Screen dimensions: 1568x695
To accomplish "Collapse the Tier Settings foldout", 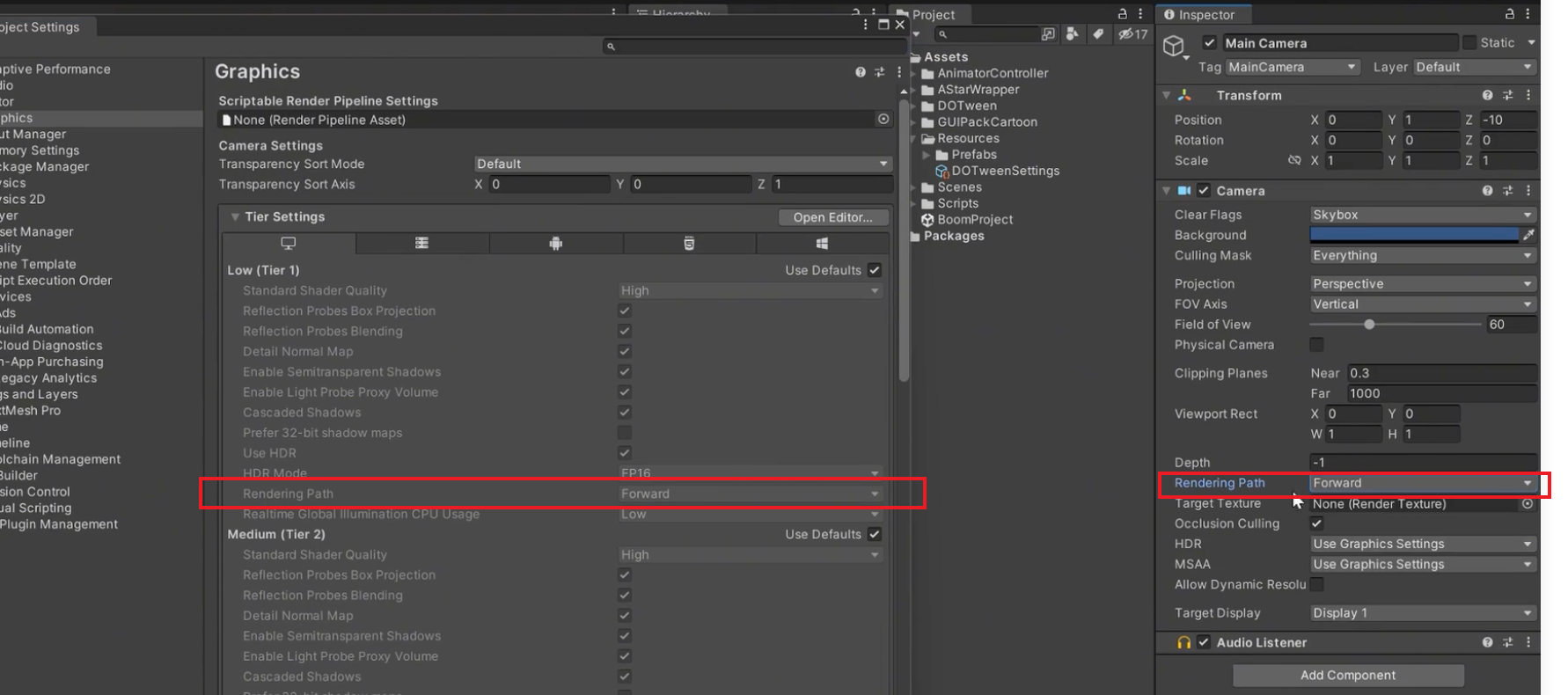I will [235, 217].
